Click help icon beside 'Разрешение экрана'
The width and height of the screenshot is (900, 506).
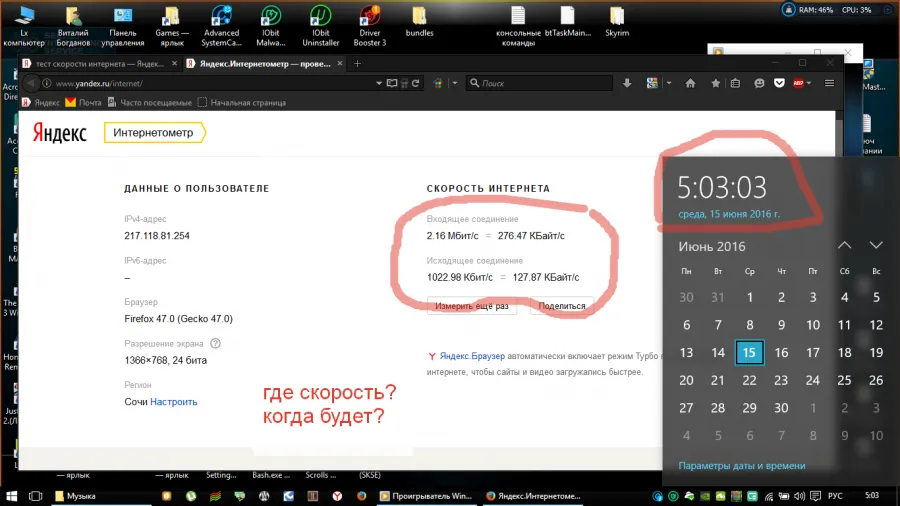click(215, 343)
